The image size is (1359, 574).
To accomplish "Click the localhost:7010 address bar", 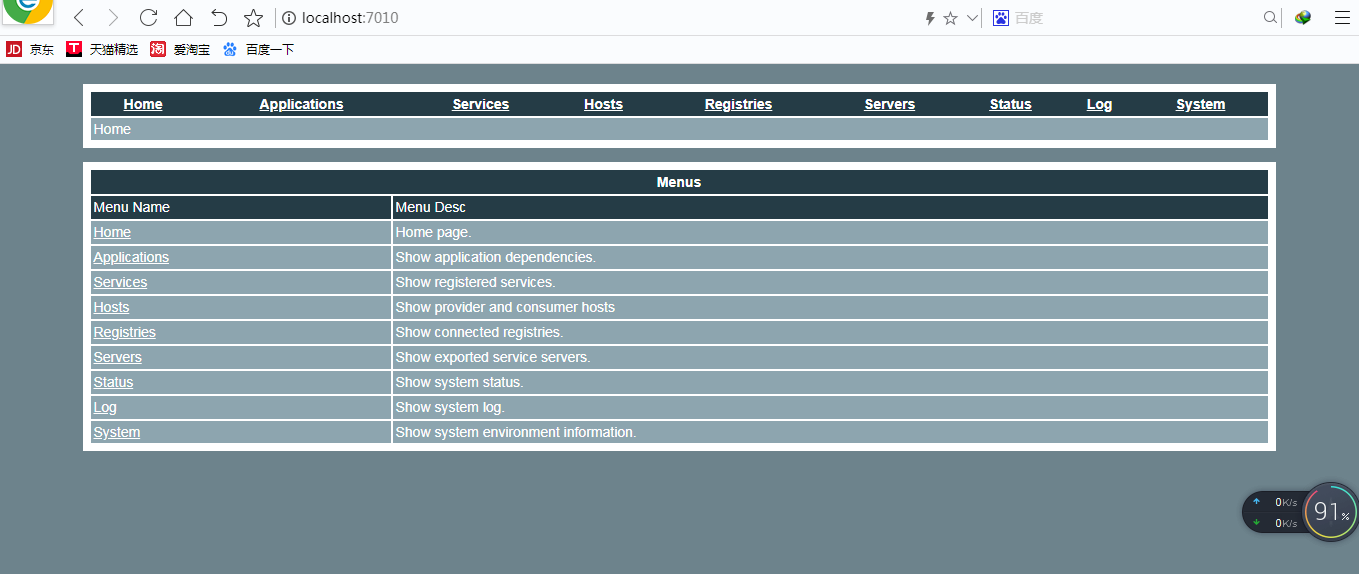I will tap(600, 18).
